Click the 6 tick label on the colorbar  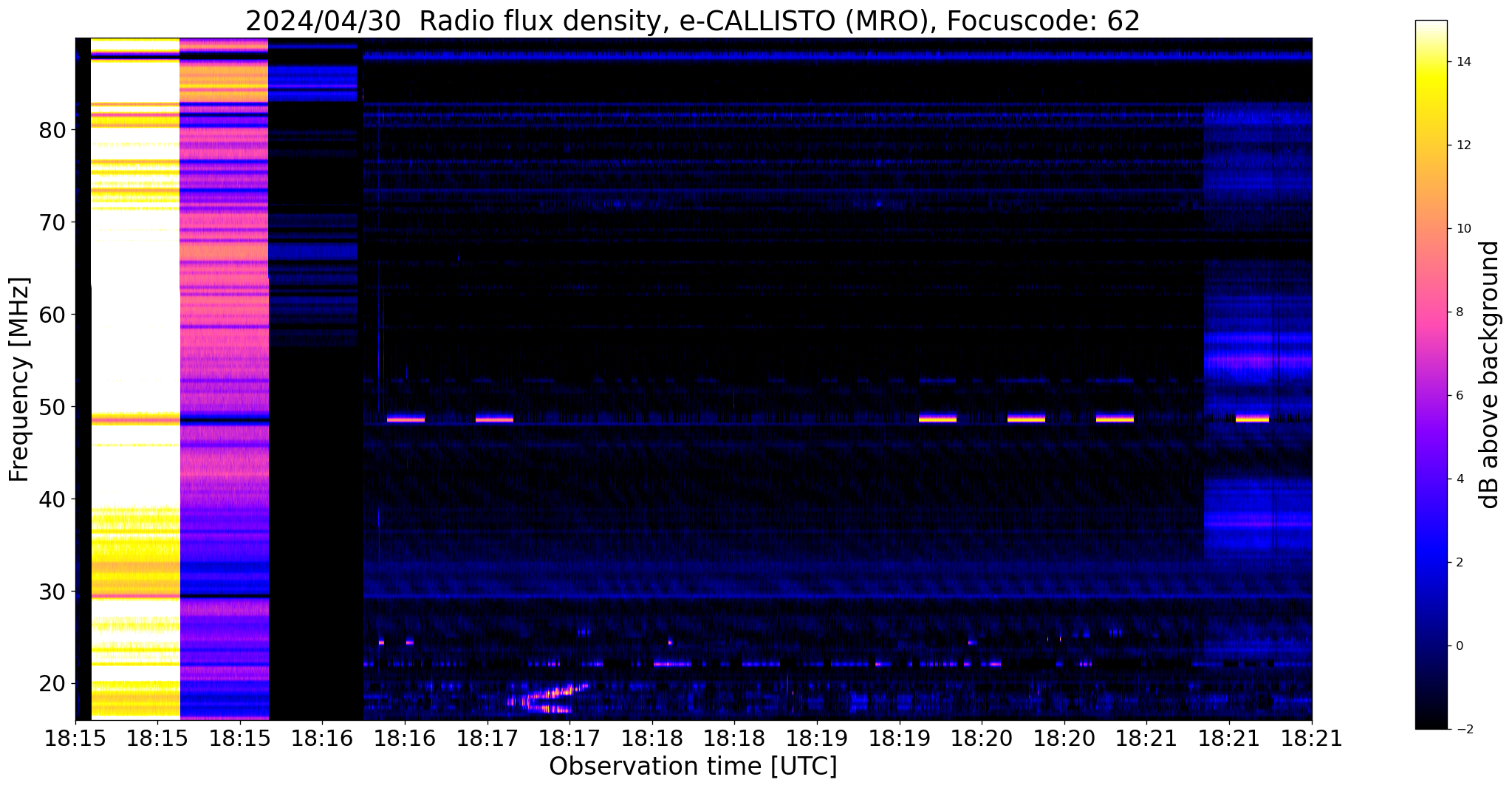tap(1459, 396)
